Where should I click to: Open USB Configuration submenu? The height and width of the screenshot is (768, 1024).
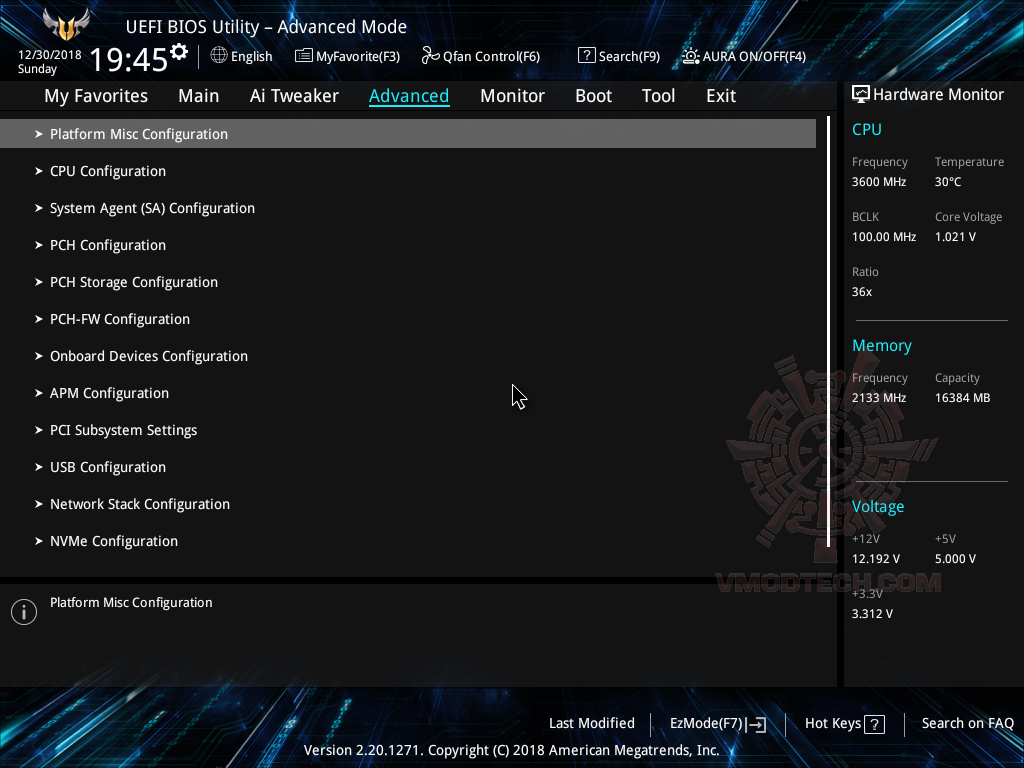point(408,467)
